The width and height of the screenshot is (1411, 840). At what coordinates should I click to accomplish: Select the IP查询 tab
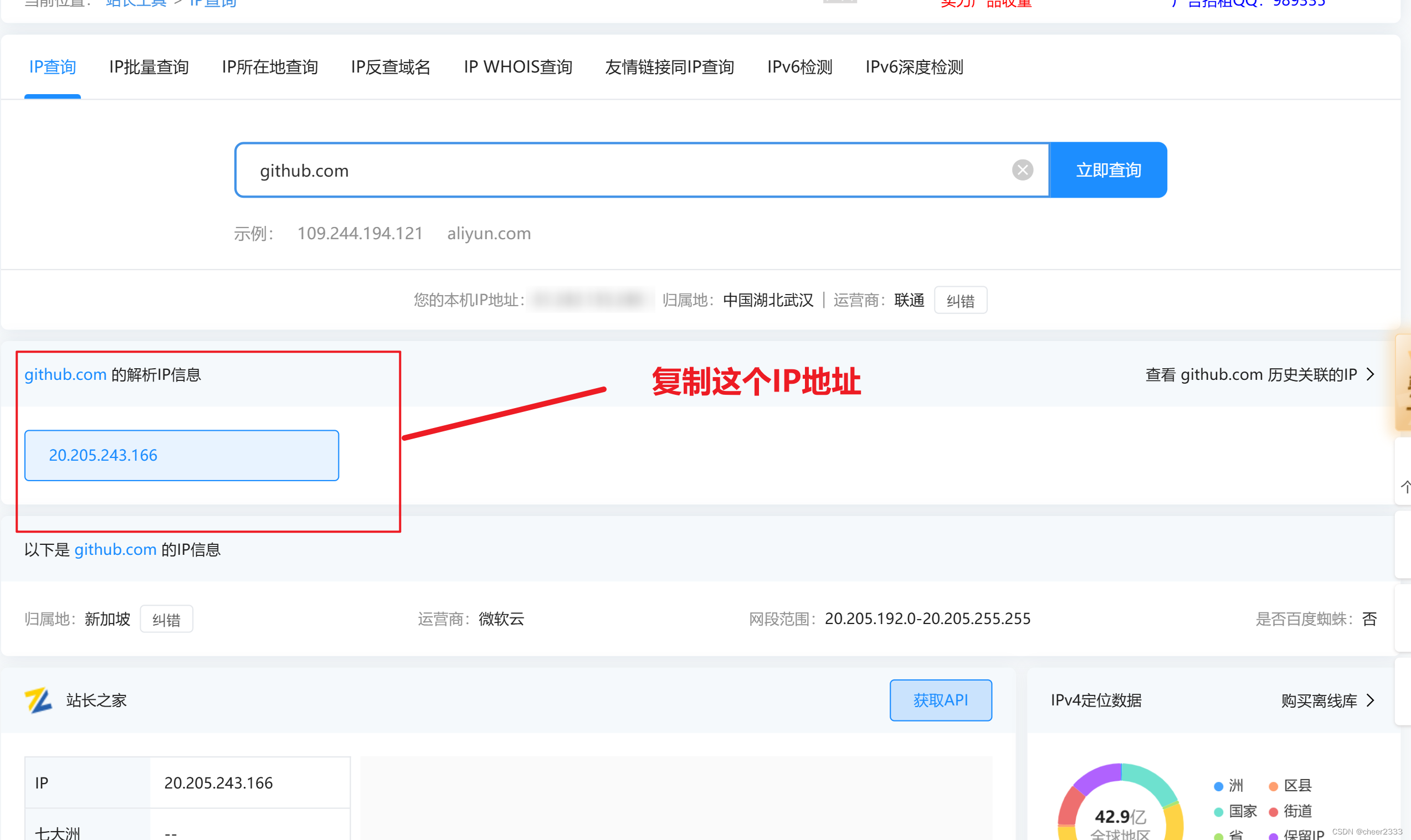pyautogui.click(x=53, y=68)
